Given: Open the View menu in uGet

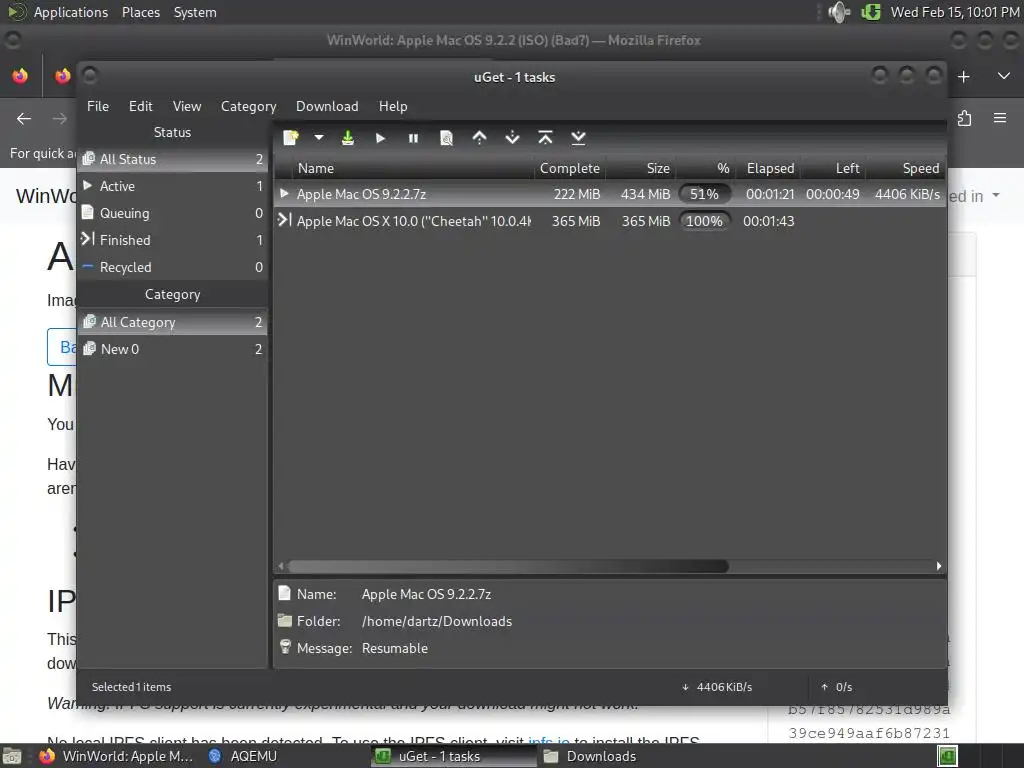Looking at the screenshot, I should point(187,106).
